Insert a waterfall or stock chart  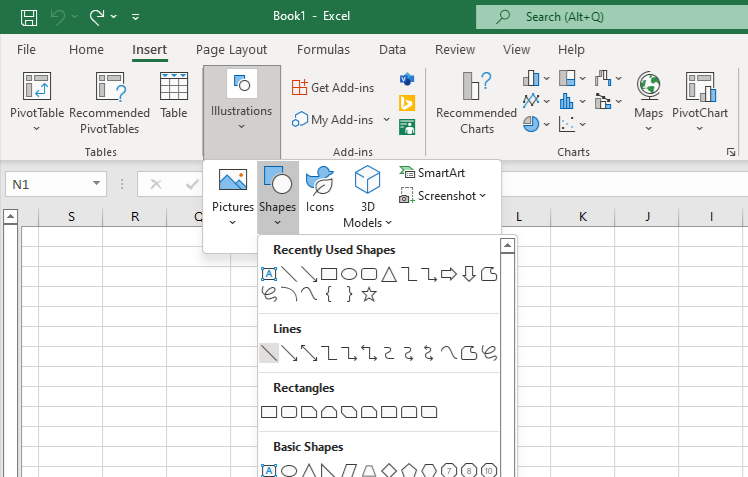608,78
